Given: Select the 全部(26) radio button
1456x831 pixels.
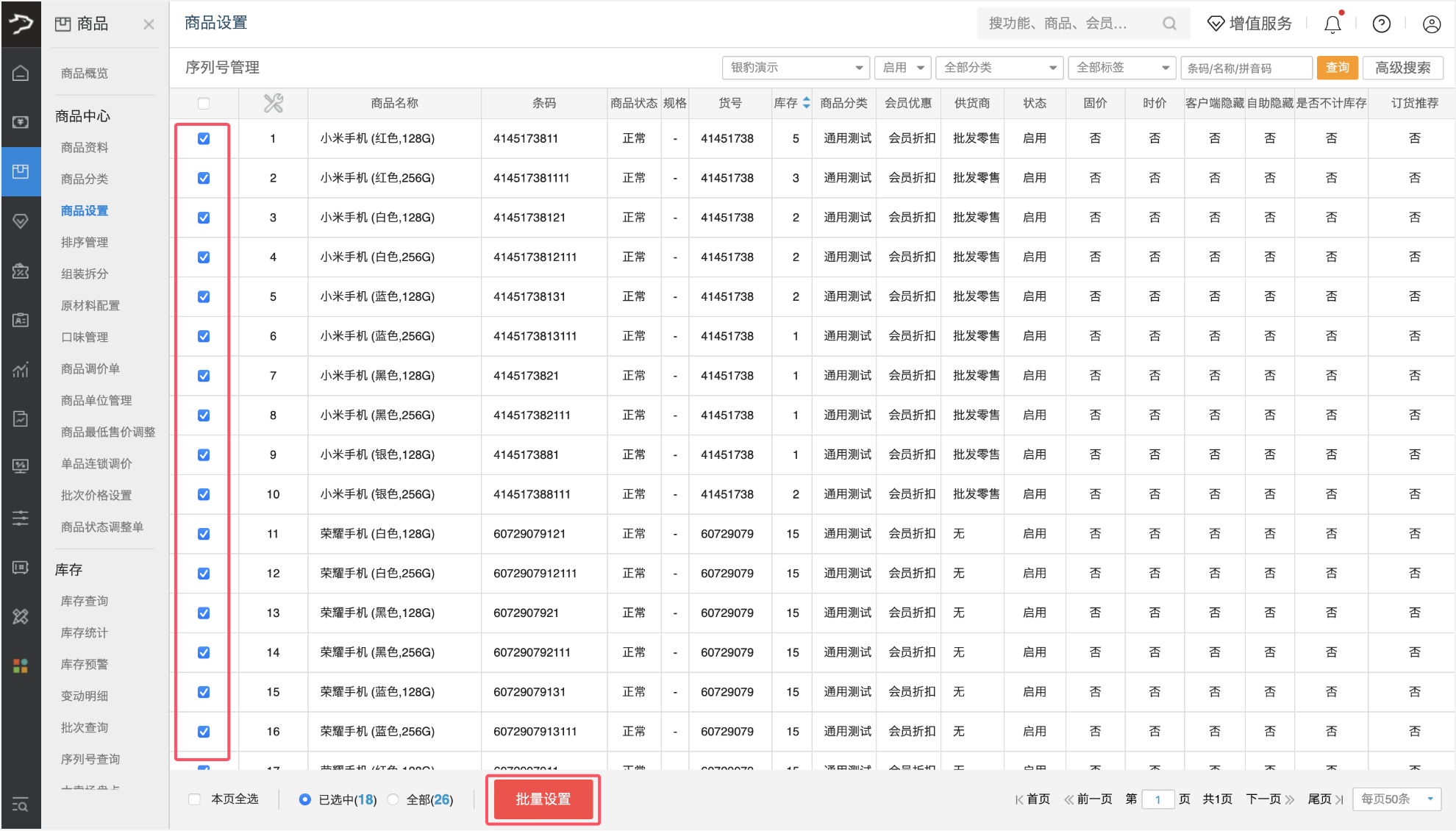Looking at the screenshot, I should point(393,799).
